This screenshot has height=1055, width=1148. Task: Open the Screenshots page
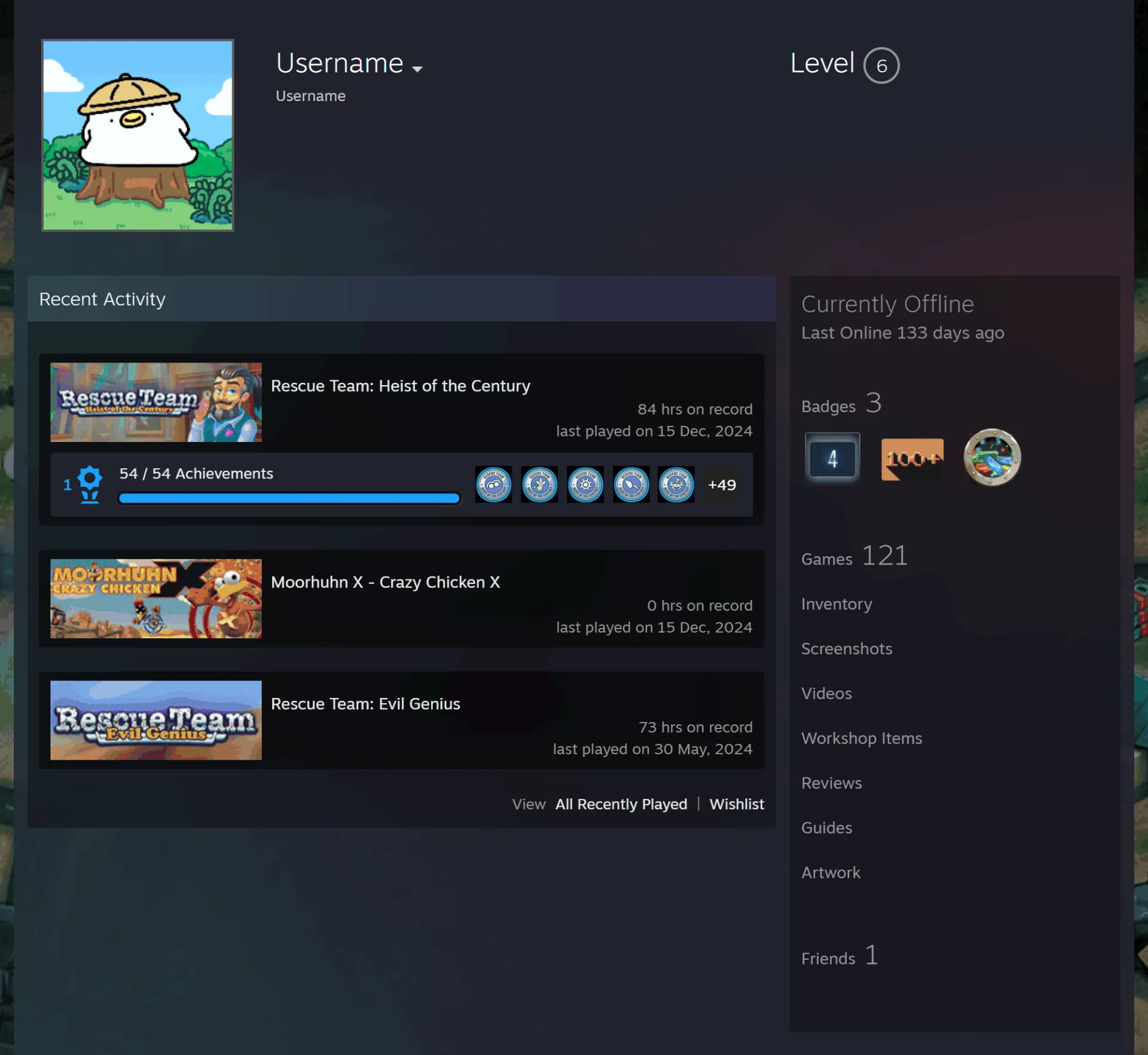click(847, 649)
